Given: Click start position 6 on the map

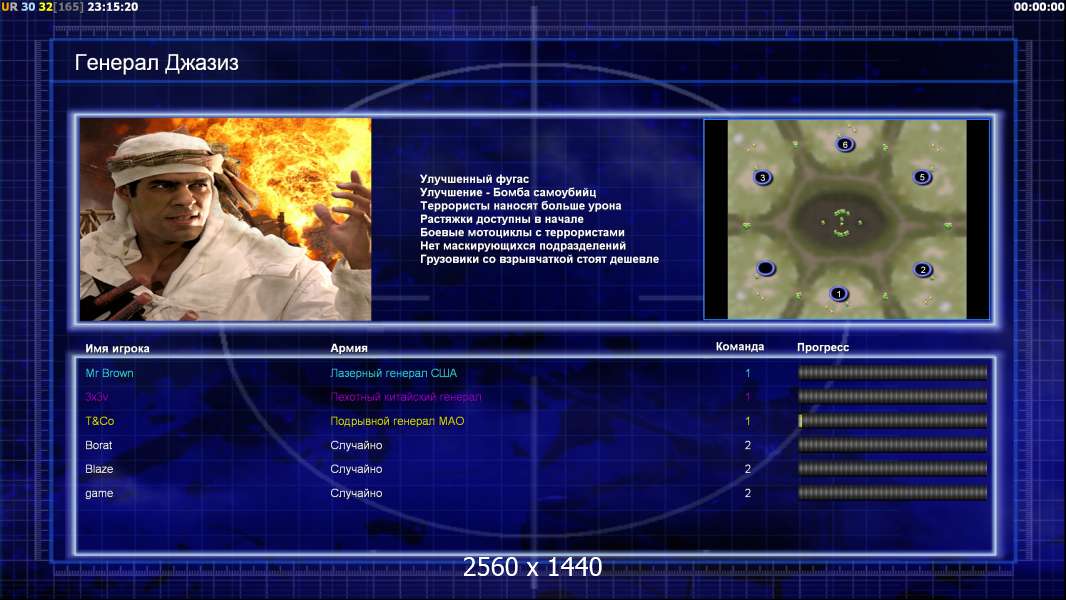Looking at the screenshot, I should click(844, 144).
